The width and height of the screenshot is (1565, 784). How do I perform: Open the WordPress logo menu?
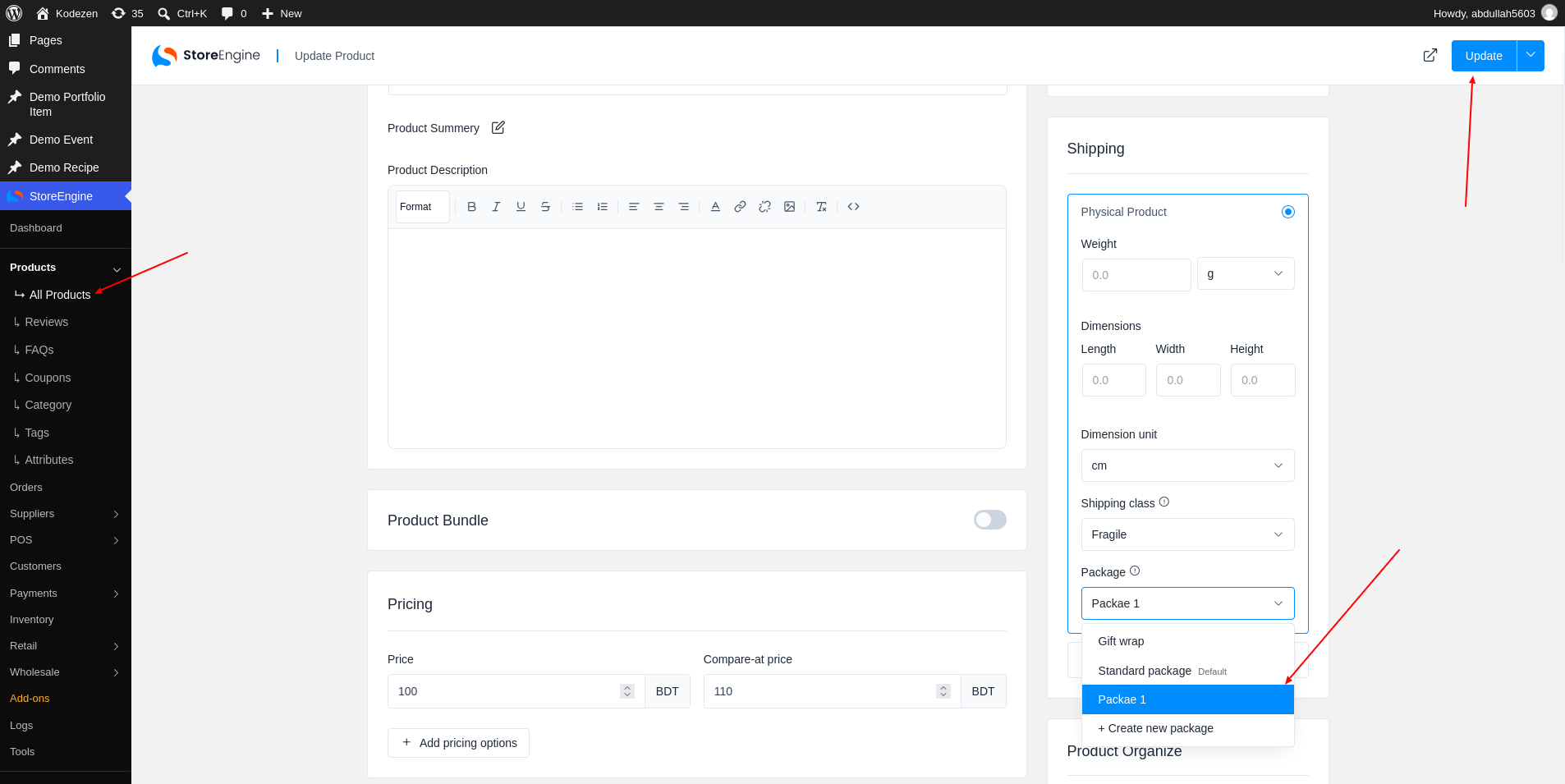[x=14, y=13]
